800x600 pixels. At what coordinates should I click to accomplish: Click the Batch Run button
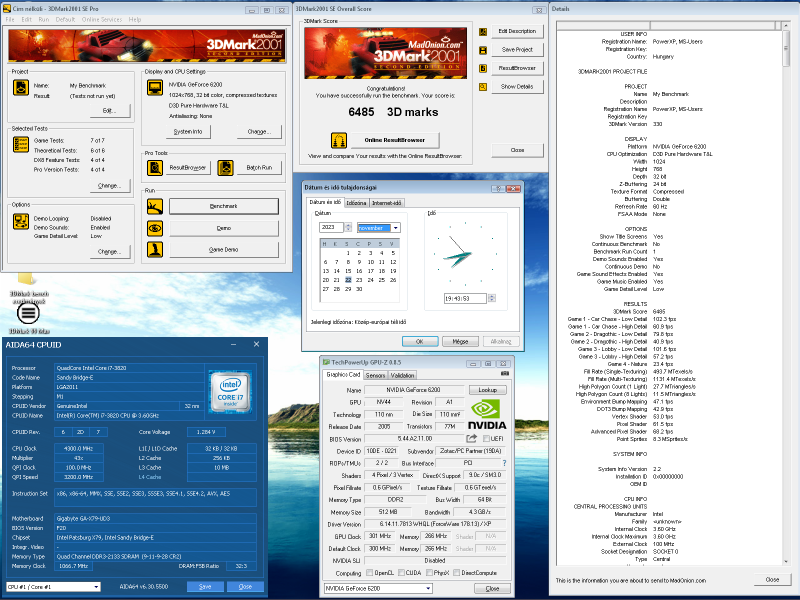(x=259, y=167)
